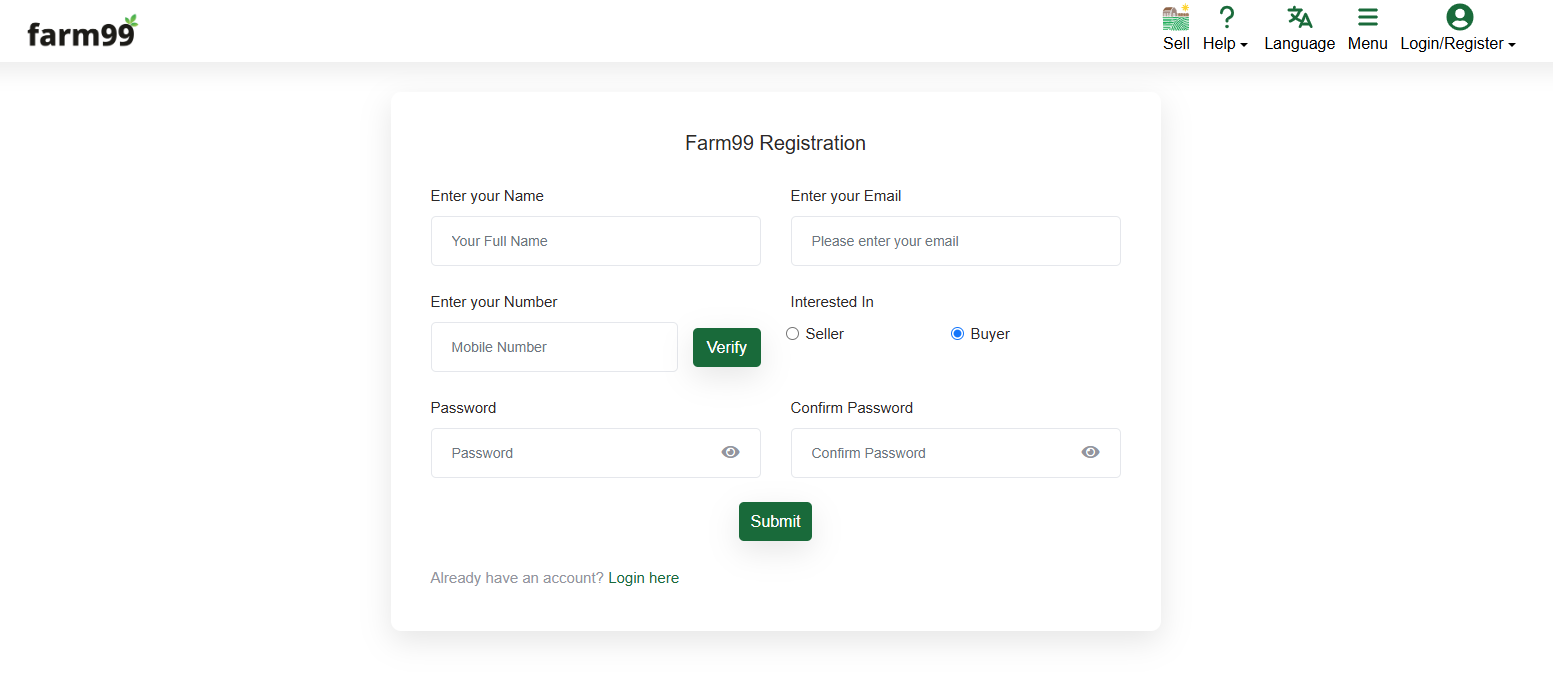Click the Login/Register user avatar icon
Image resolution: width=1553 pixels, height=681 pixels.
1459,17
